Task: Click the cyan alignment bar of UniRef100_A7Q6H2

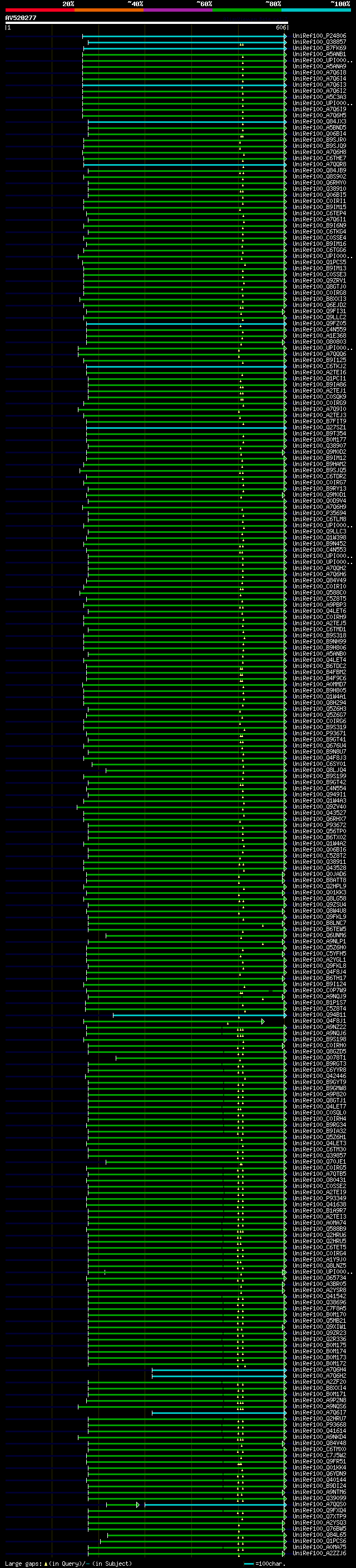Action: pyautogui.click(x=219, y=1376)
